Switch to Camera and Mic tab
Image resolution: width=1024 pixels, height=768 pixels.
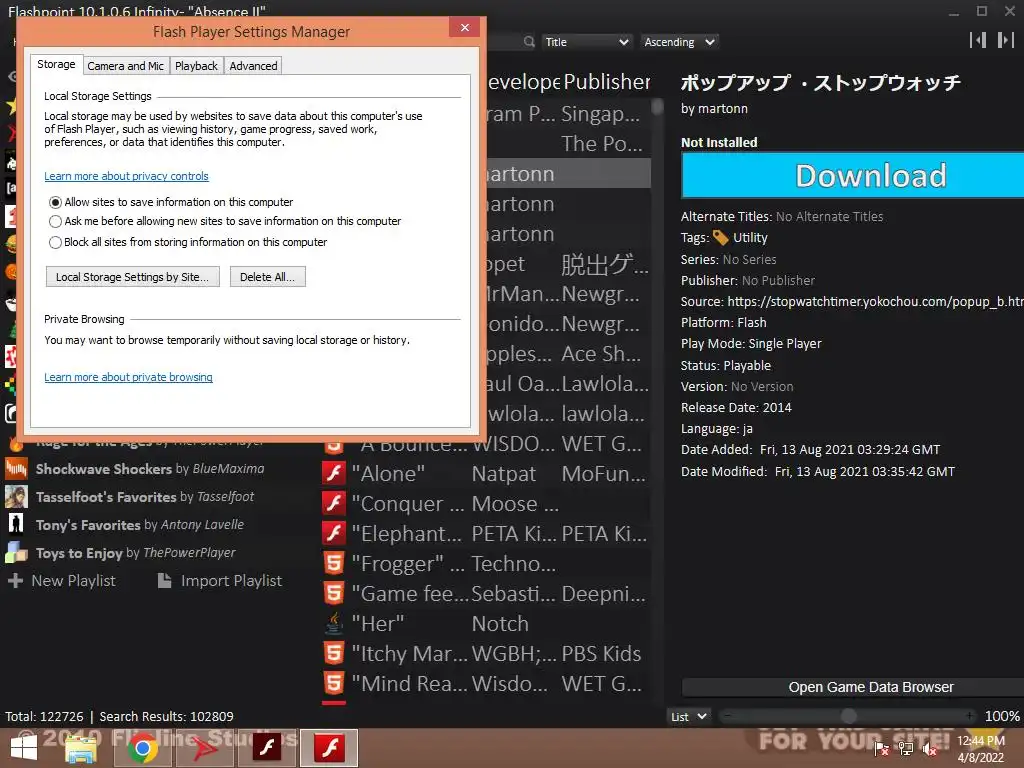click(x=125, y=66)
